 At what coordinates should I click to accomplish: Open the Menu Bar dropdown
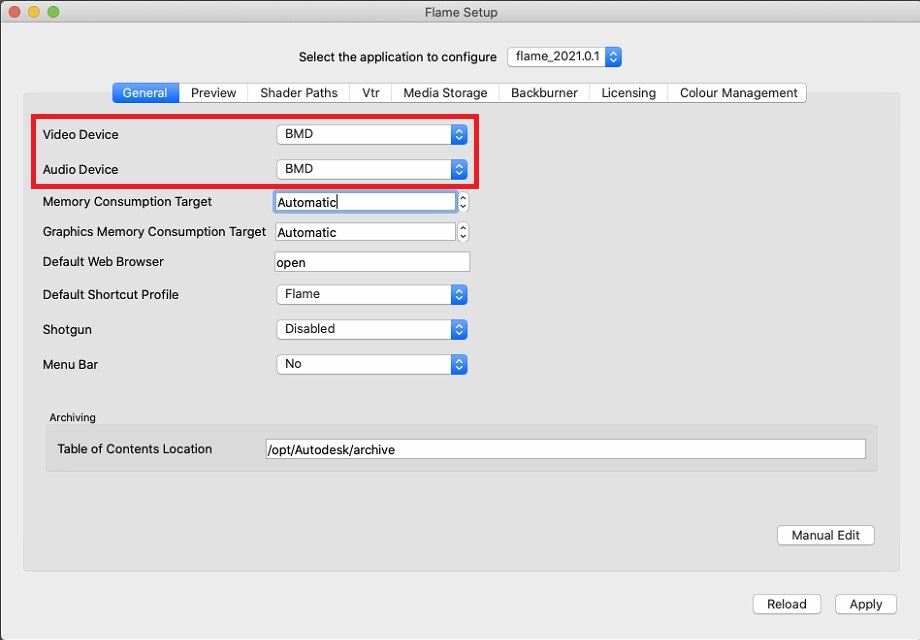click(371, 364)
